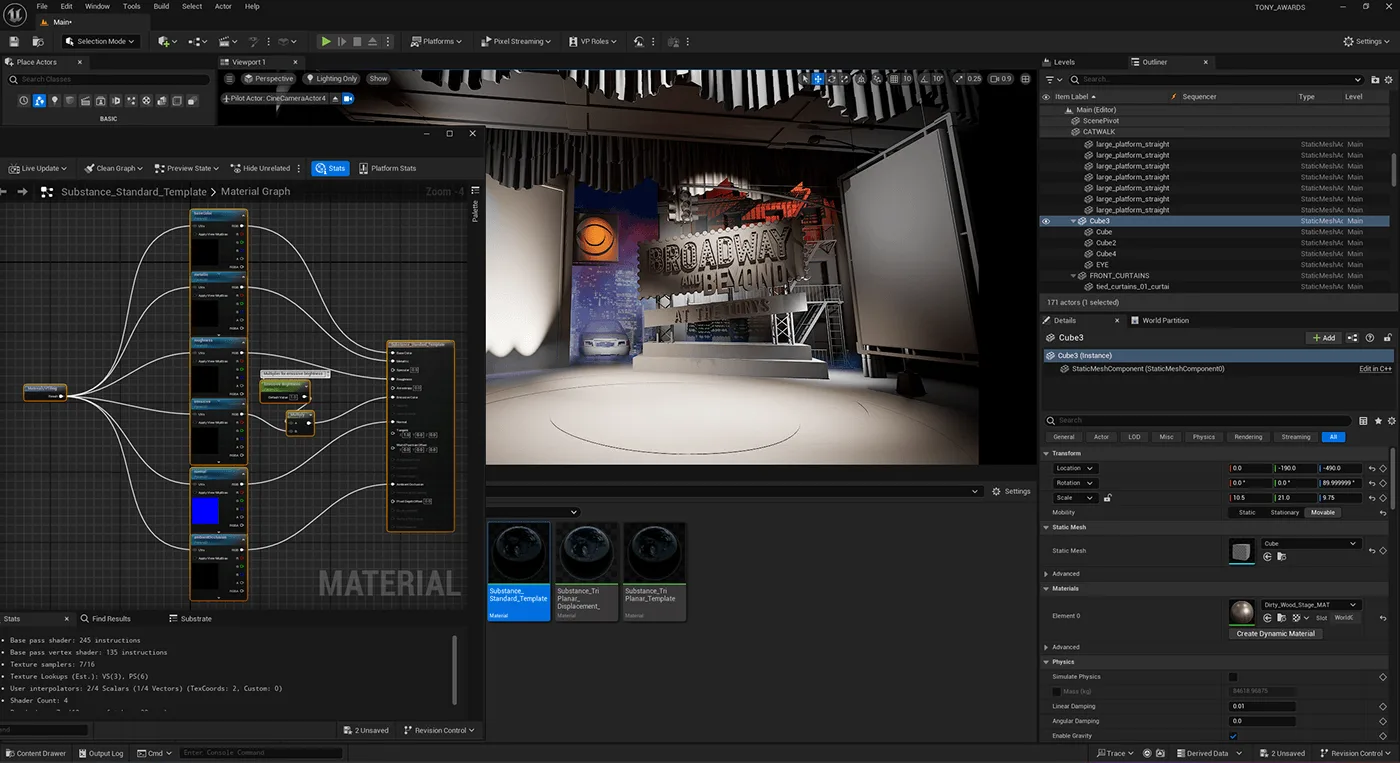This screenshot has height=763, width=1400.
Task: Select the Lights bulb category in Place Actors
Action: click(55, 101)
